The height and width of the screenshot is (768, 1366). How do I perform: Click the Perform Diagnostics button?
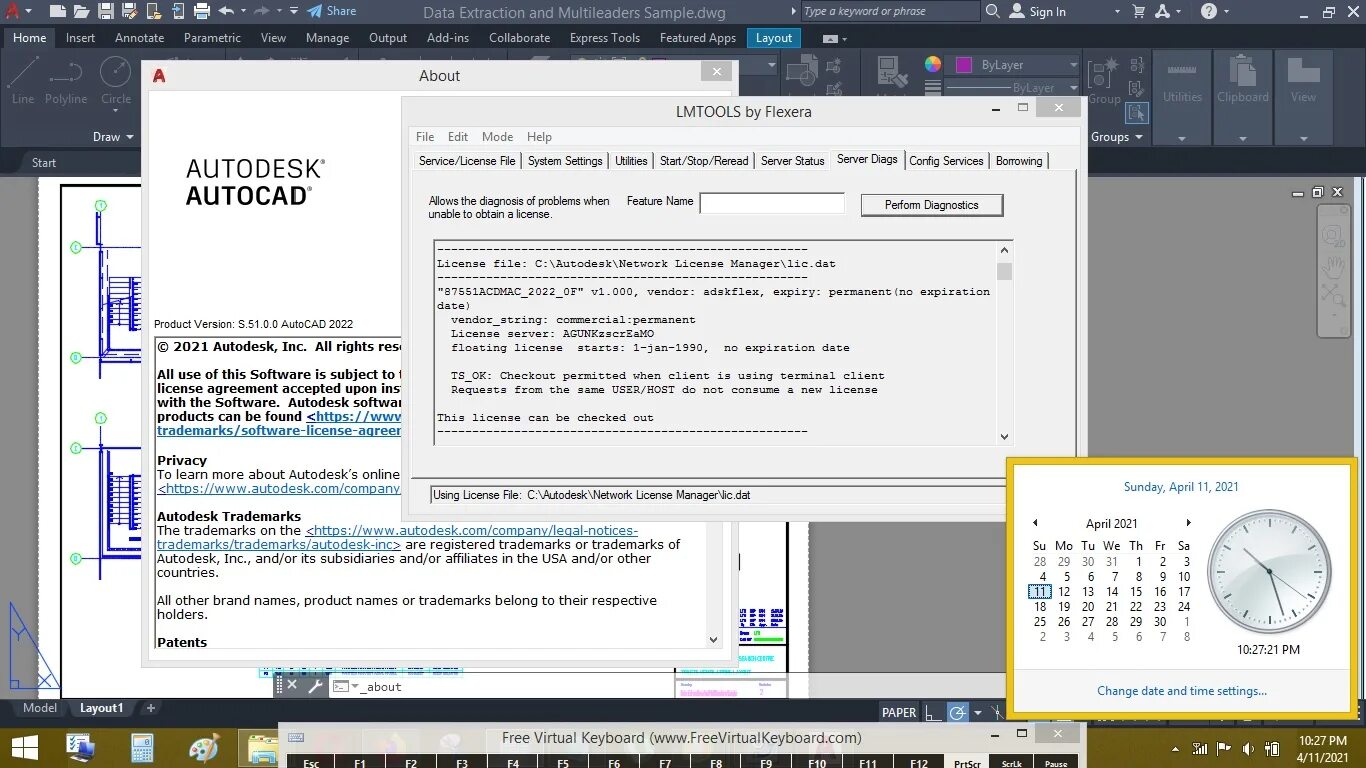[932, 205]
